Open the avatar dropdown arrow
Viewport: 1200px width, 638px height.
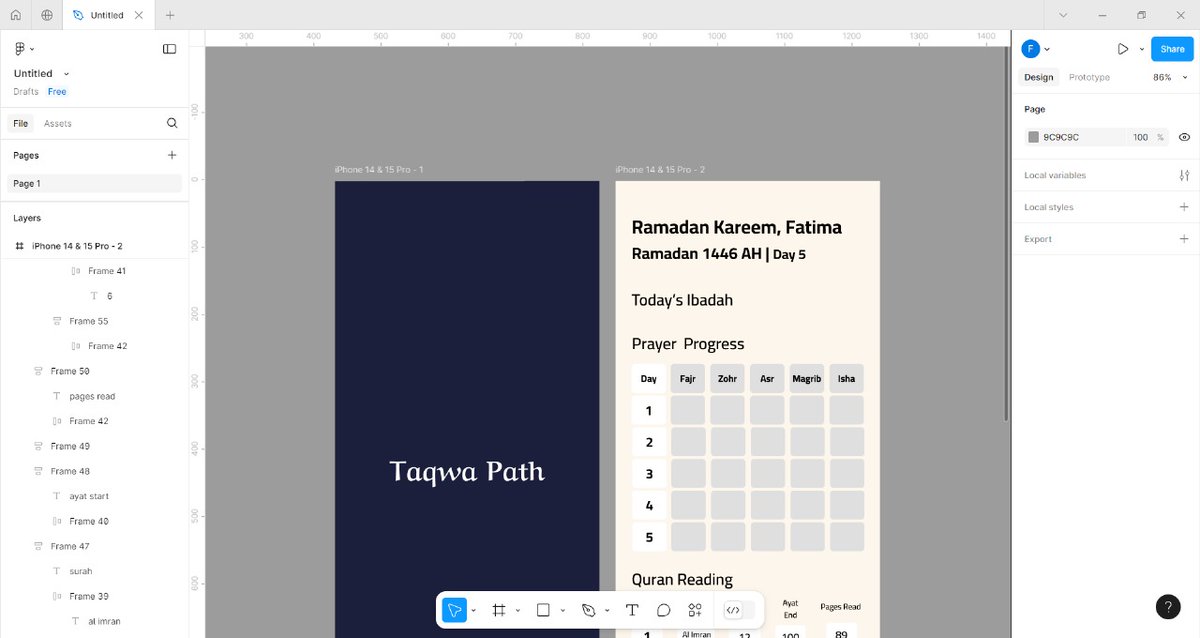point(1047,49)
